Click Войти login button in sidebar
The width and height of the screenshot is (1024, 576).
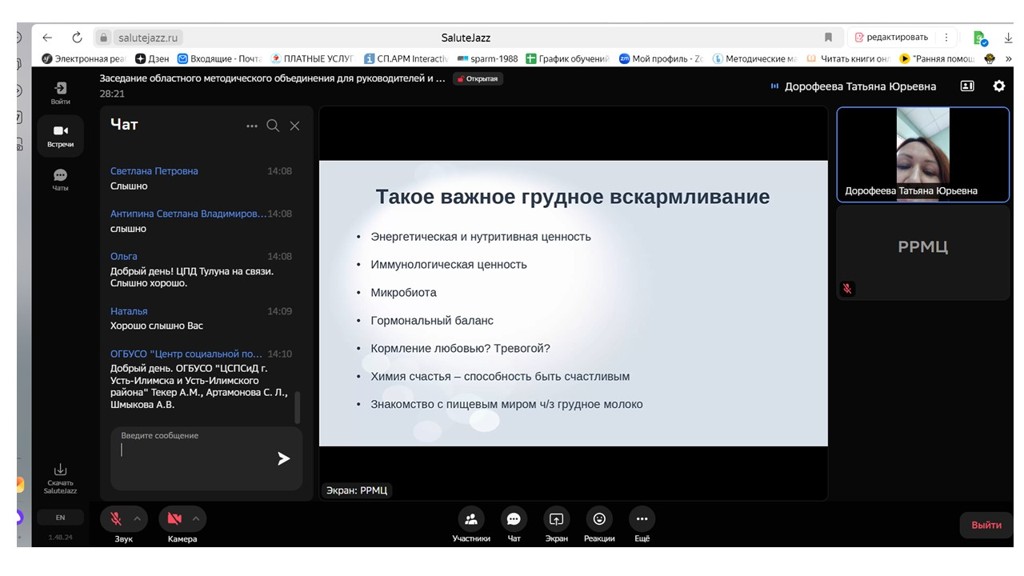(60, 92)
